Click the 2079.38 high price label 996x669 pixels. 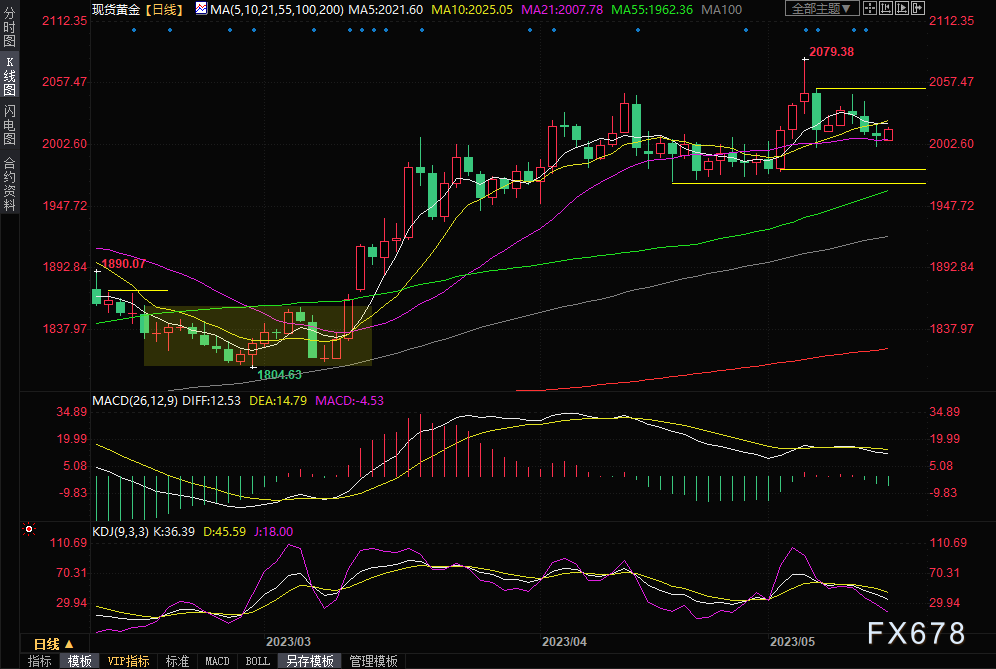831,52
